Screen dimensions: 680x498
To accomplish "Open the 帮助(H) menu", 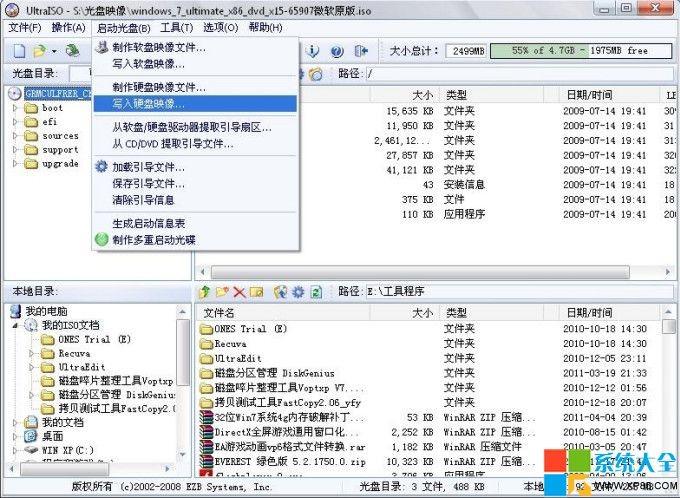I will [x=265, y=28].
